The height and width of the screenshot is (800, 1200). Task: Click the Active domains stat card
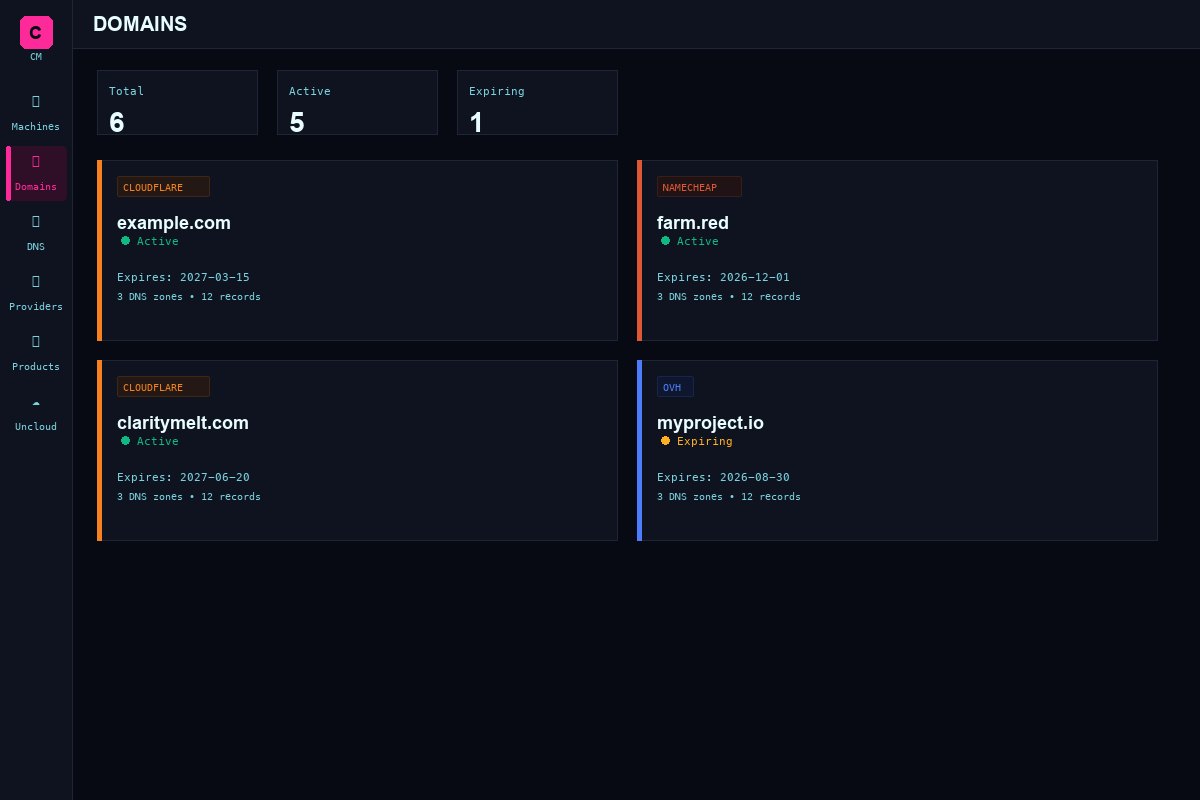[x=357, y=102]
